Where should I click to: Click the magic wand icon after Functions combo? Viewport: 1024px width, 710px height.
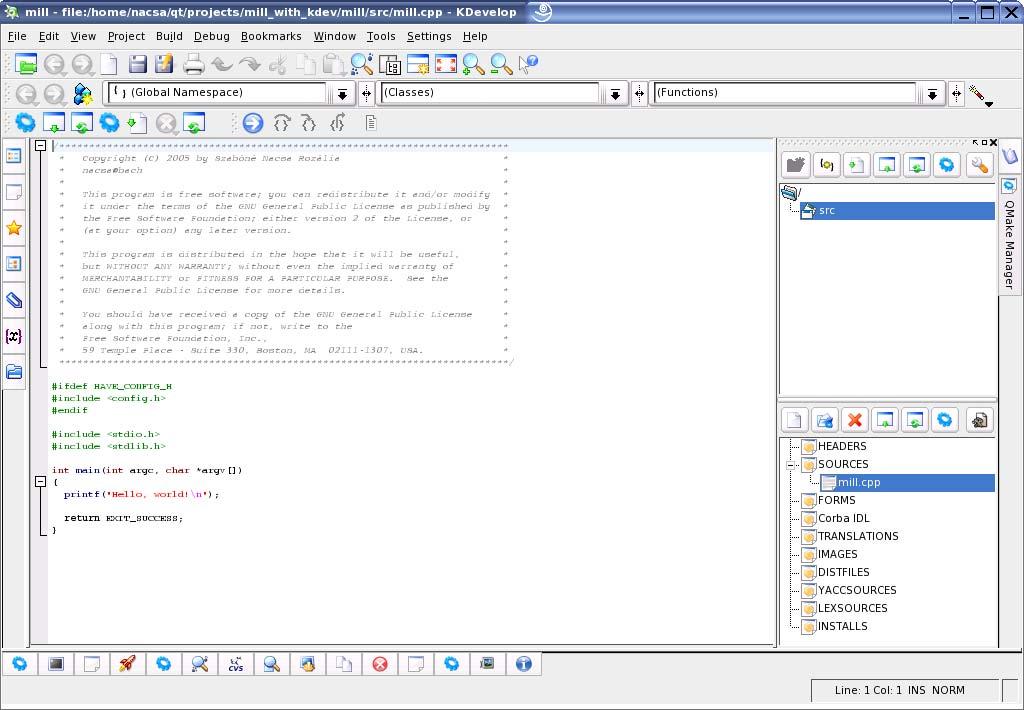point(980,95)
